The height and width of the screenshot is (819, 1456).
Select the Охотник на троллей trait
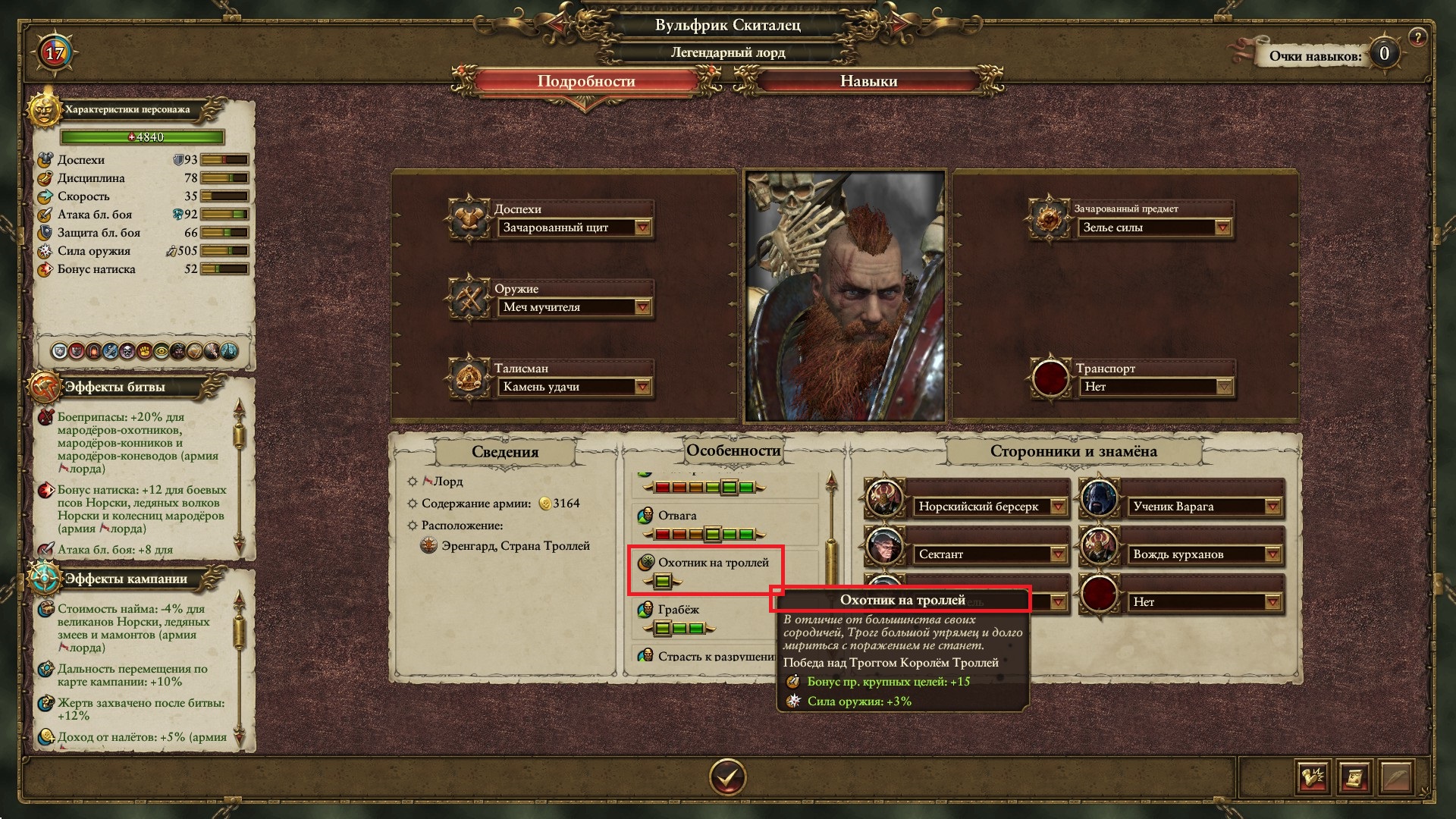(705, 571)
